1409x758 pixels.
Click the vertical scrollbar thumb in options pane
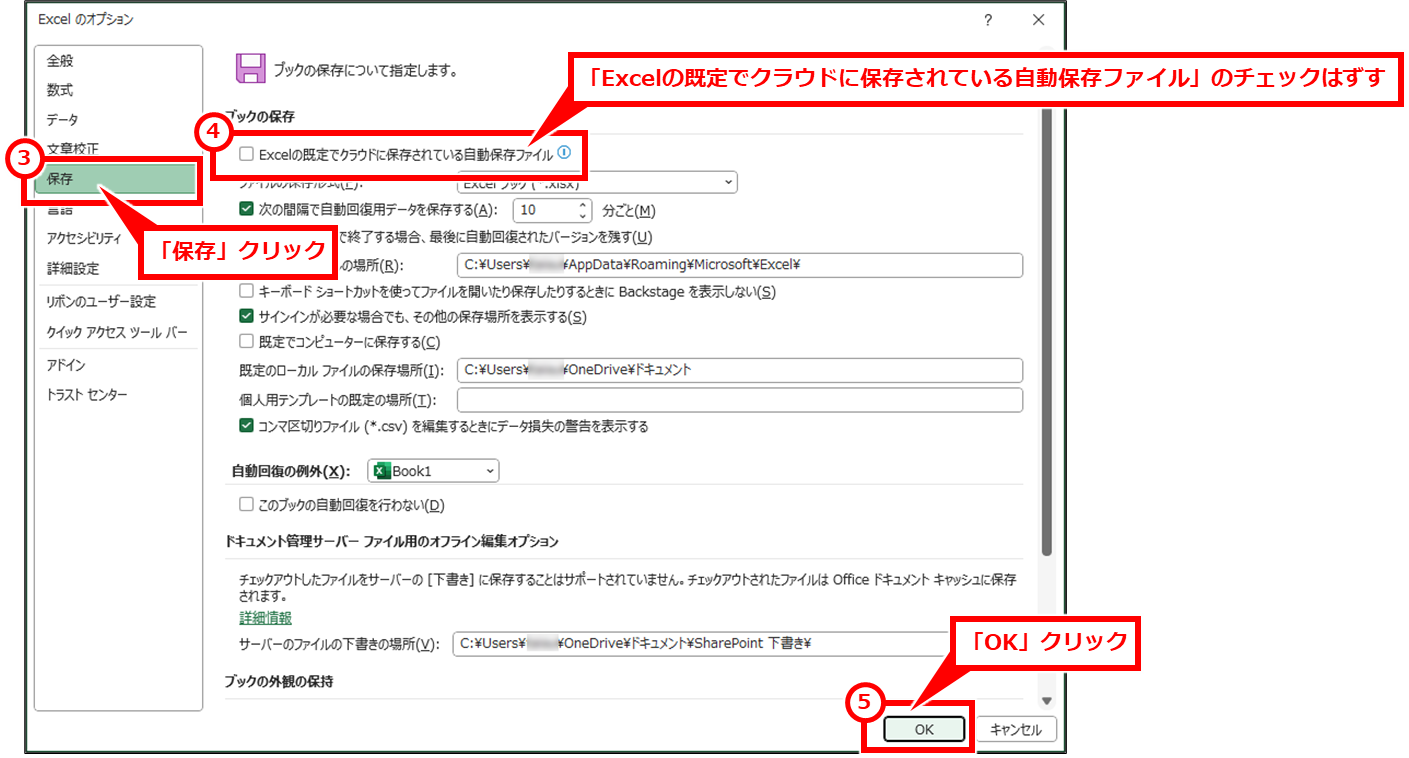[1047, 330]
